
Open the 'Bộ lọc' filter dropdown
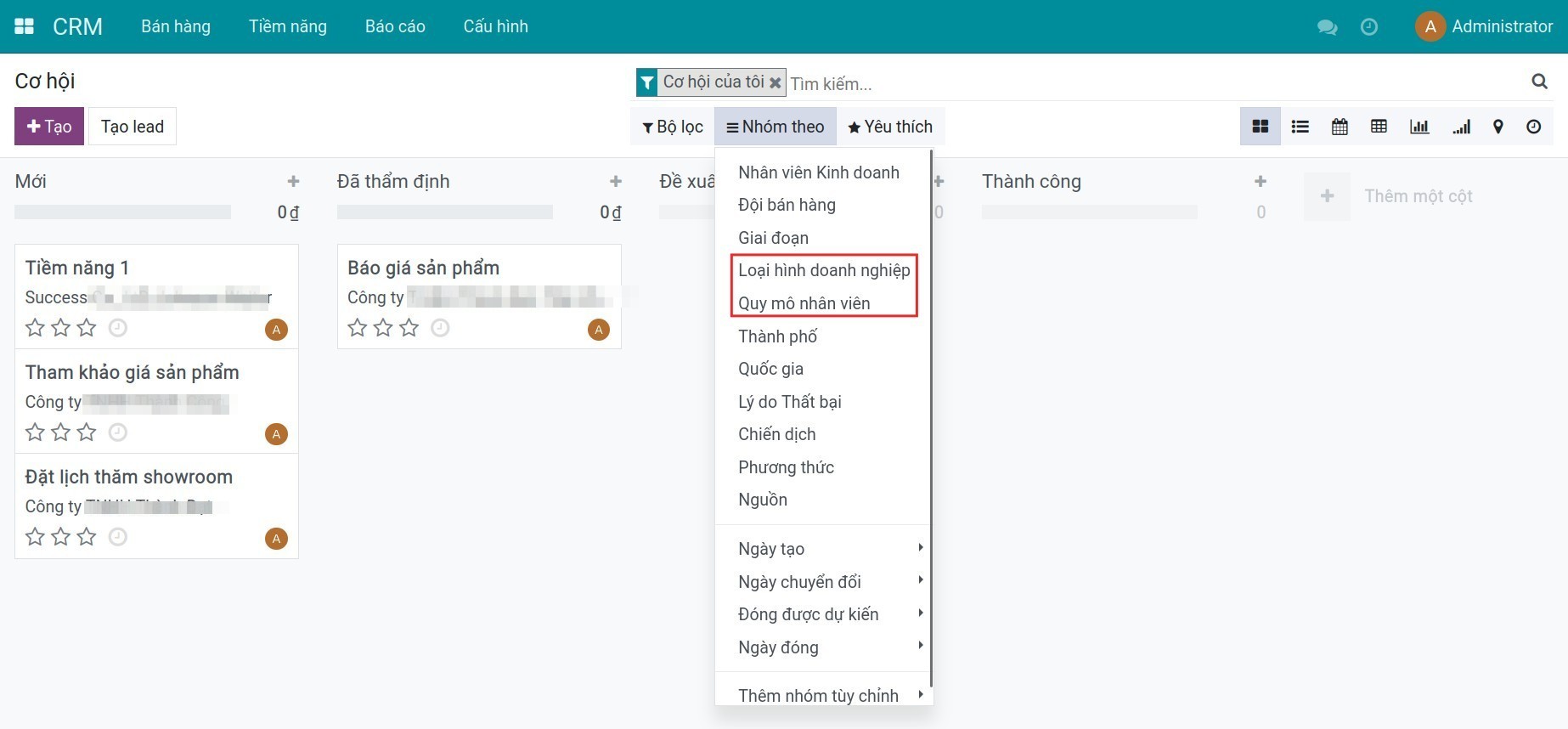[x=672, y=127]
